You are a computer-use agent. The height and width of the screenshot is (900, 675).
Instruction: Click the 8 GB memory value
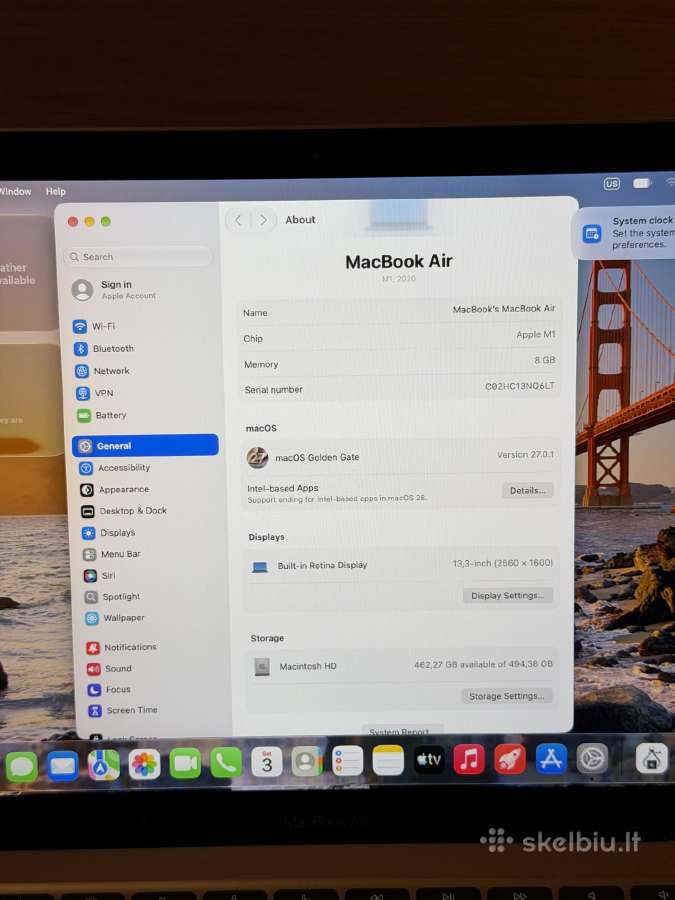[x=545, y=360]
